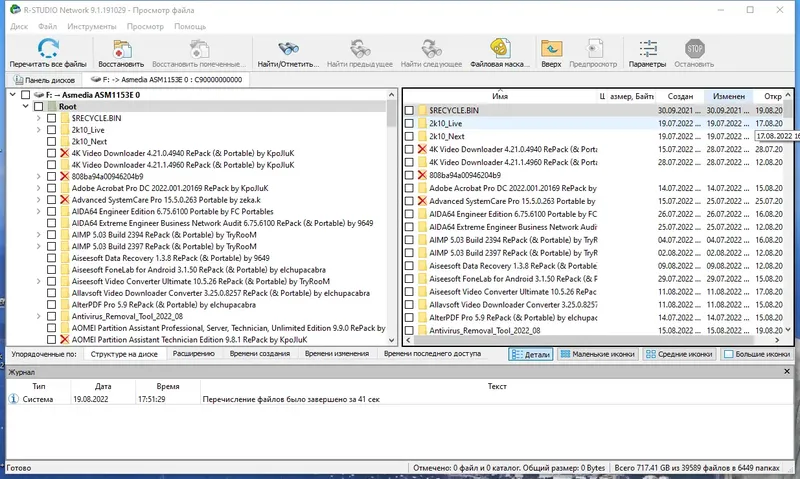Check the F: Asmedia ASM1153E drive checkbox

tap(26, 95)
